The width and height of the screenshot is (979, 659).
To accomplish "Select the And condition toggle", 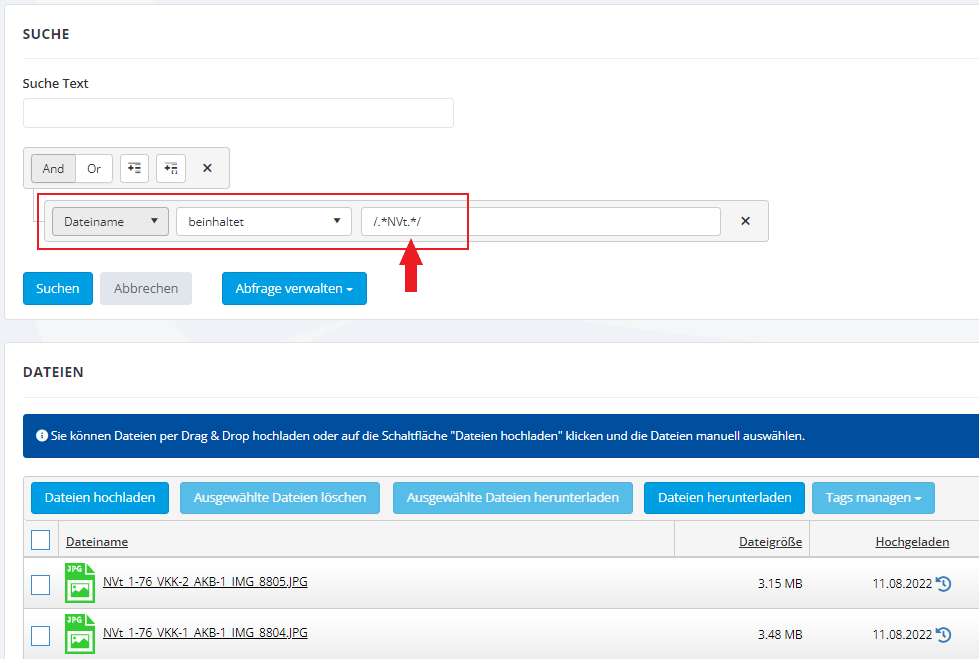I will [53, 168].
